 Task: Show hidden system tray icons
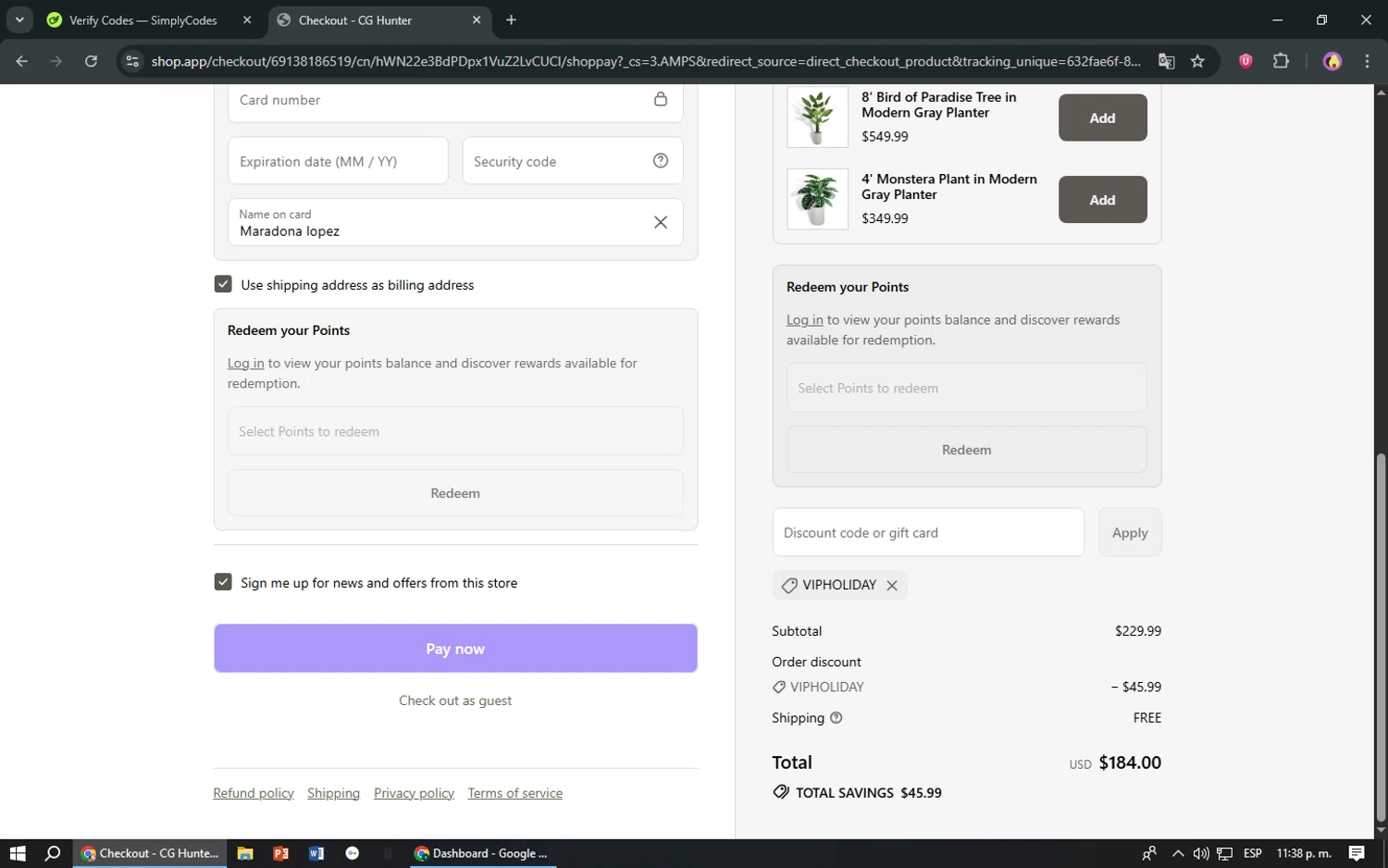1177,853
